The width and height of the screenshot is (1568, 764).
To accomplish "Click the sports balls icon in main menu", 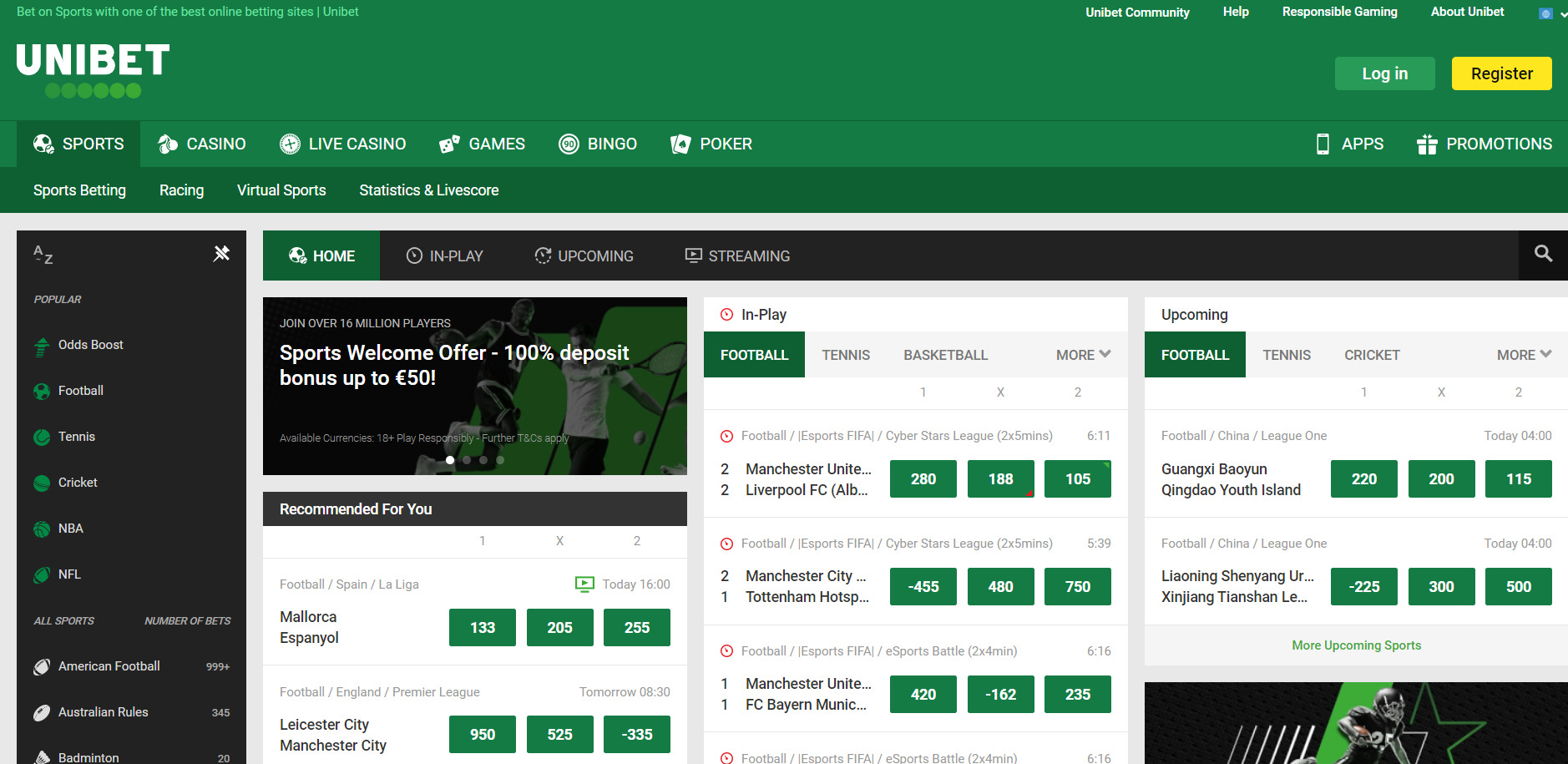I will pos(43,144).
